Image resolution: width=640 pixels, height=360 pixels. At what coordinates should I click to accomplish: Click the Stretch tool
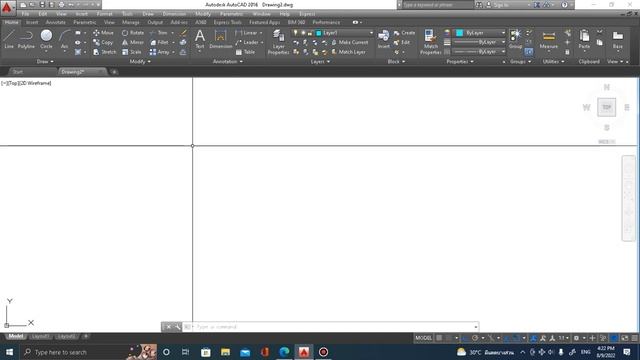[104, 52]
